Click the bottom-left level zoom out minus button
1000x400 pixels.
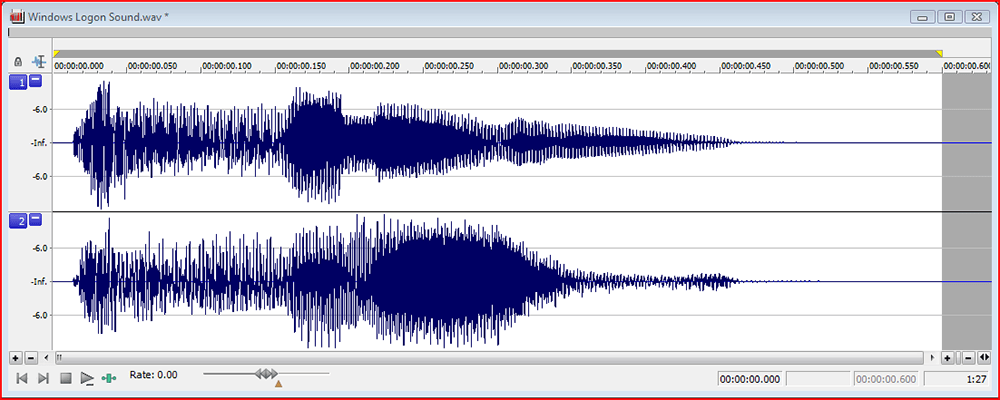coord(30,357)
